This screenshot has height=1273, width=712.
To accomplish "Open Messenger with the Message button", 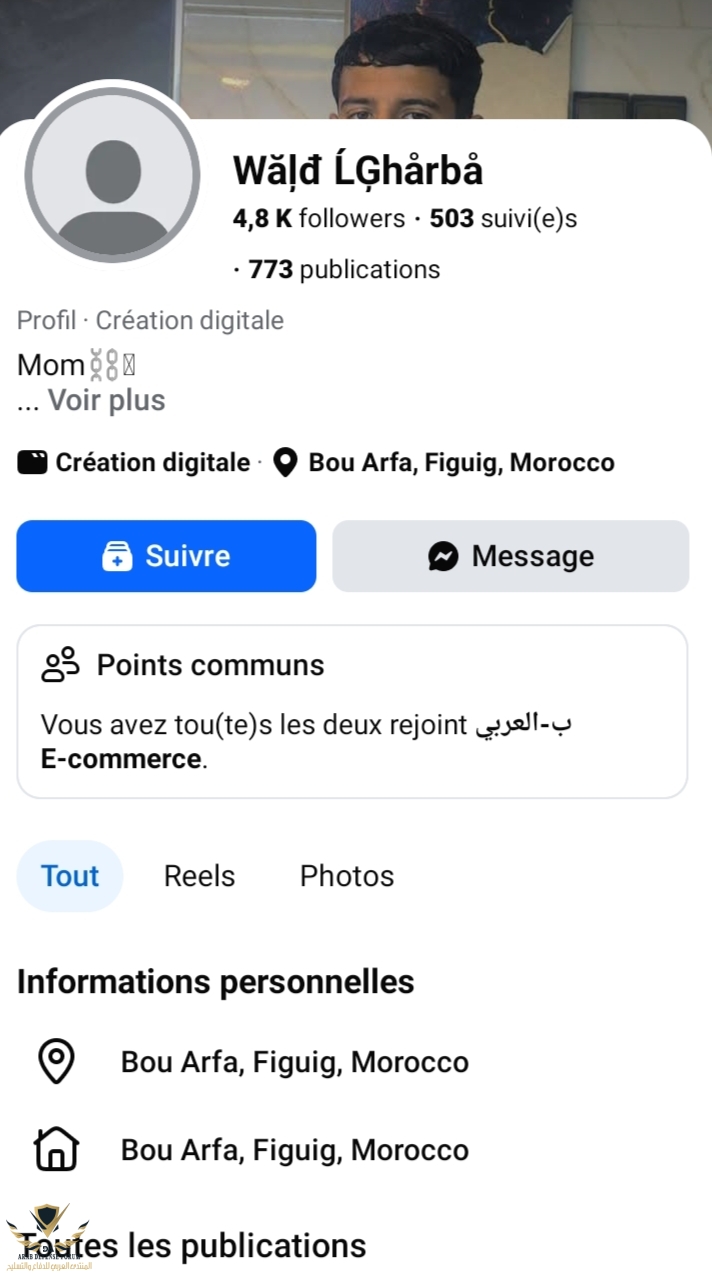I will coord(510,556).
